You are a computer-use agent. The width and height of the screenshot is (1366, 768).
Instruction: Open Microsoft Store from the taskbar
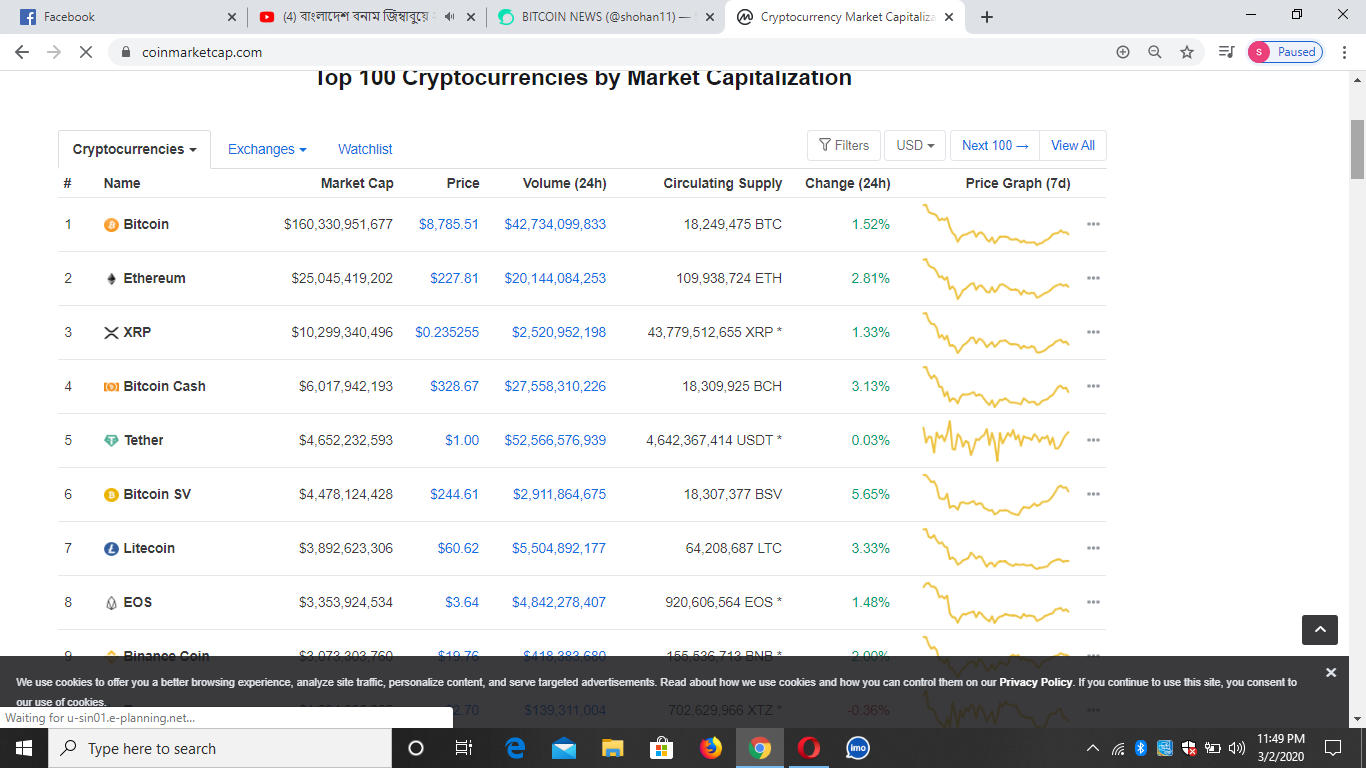tap(662, 748)
